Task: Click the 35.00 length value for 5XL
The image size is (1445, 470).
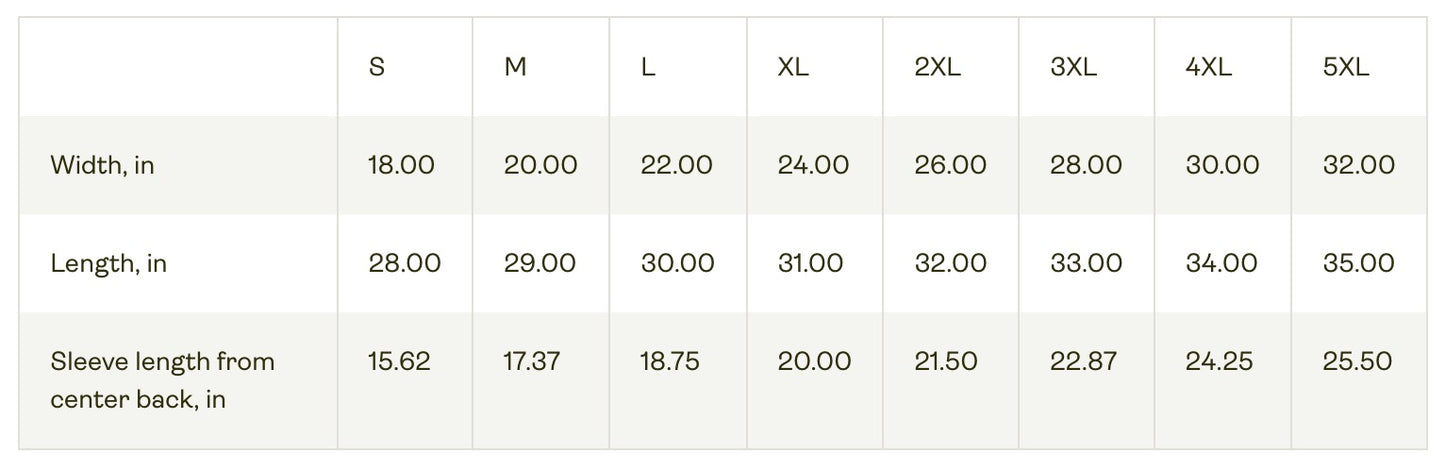Action: tap(1358, 263)
